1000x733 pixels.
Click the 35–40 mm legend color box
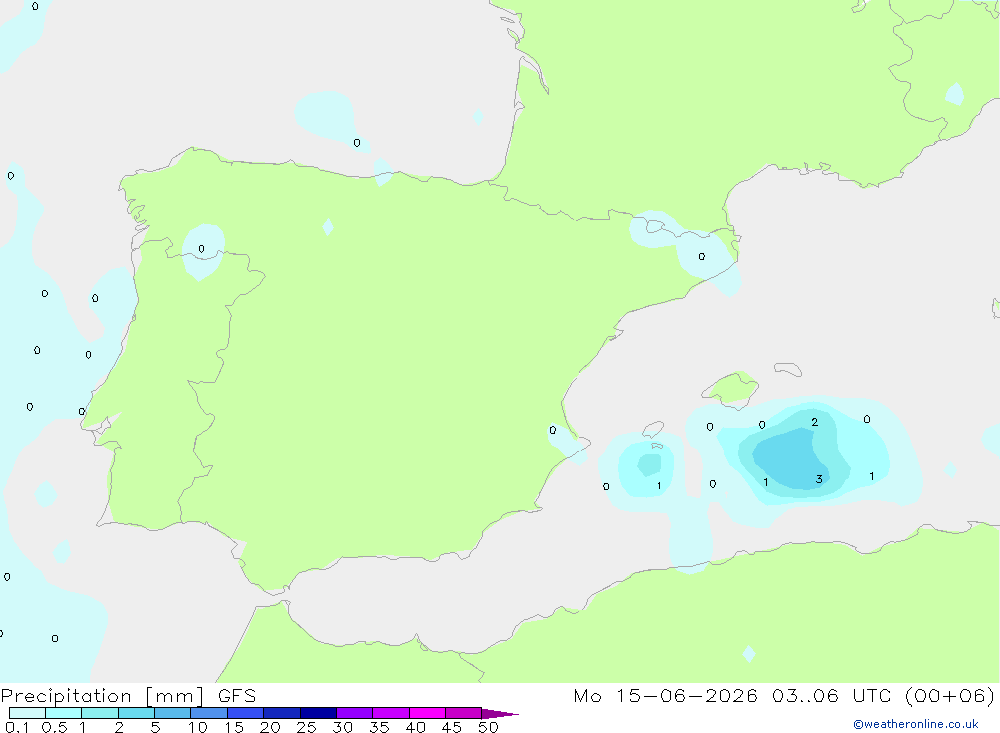tap(391, 713)
